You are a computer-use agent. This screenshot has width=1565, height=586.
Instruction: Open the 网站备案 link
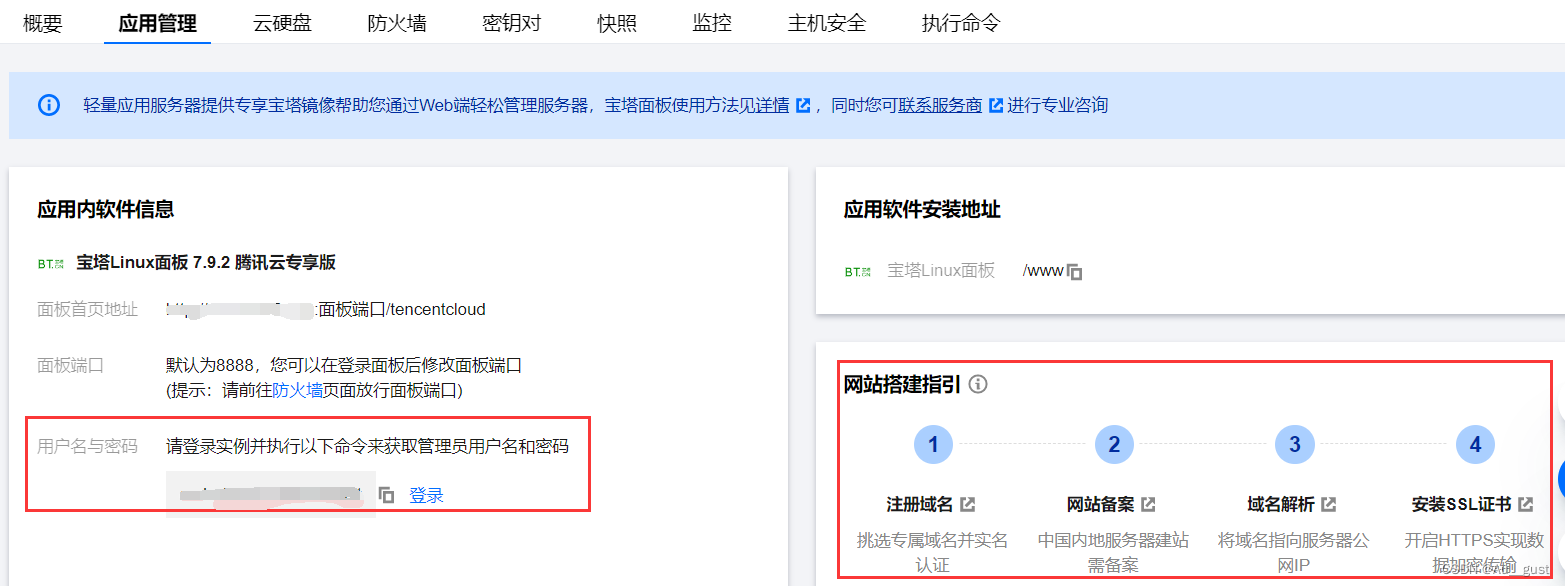click(x=1100, y=504)
